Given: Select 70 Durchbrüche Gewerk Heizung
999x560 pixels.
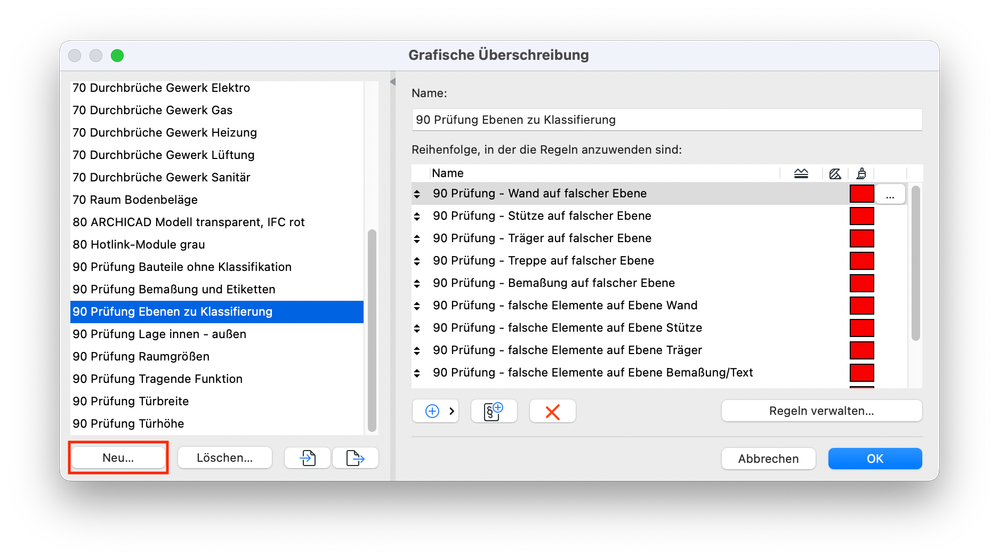Looking at the screenshot, I should [x=217, y=133].
